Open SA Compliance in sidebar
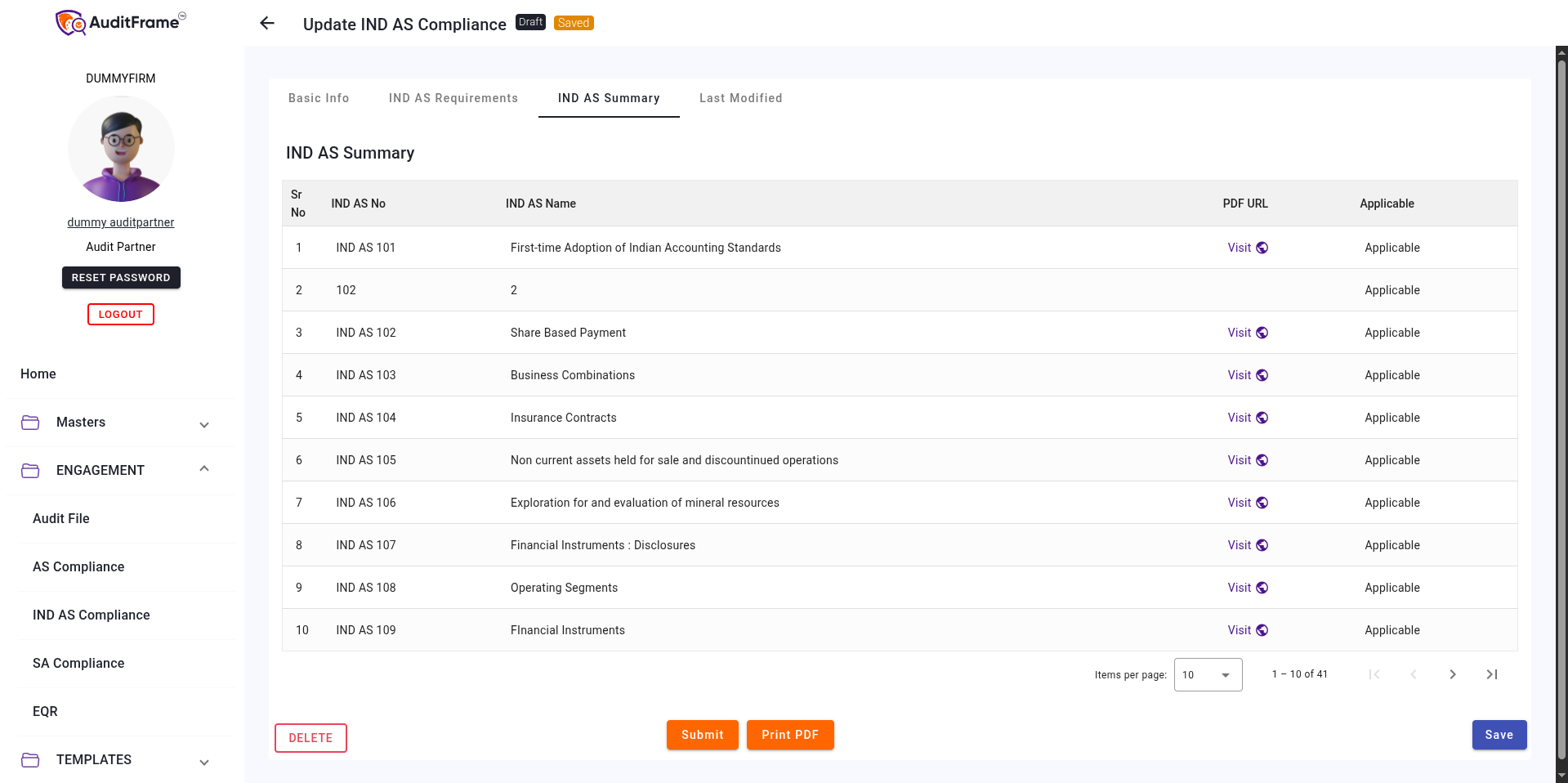Image resolution: width=1568 pixels, height=783 pixels. click(x=78, y=664)
